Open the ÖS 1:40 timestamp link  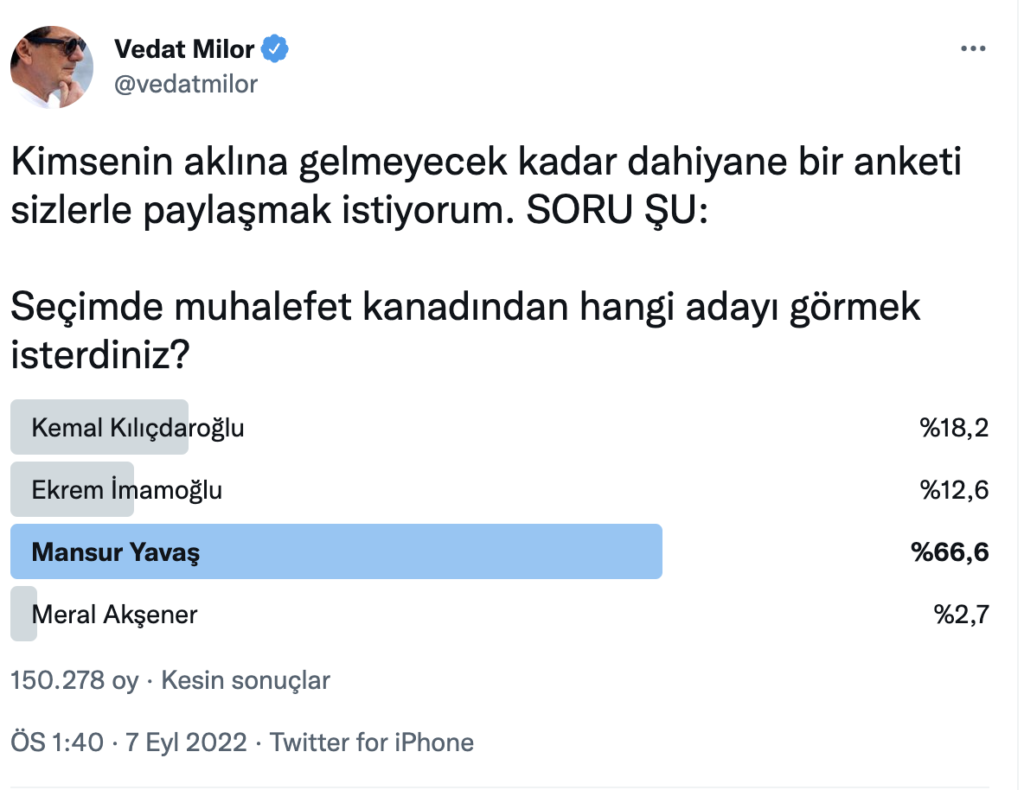[x=57, y=743]
